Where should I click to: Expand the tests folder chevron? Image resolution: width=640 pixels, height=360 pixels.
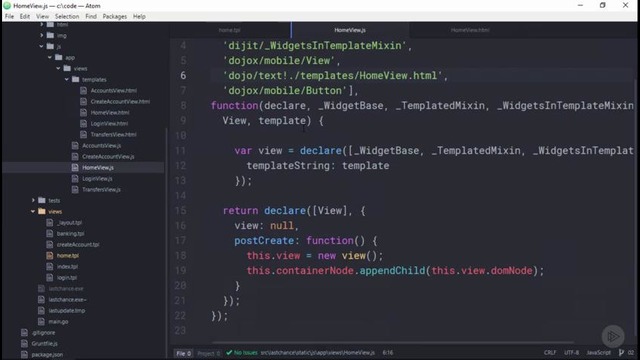[33, 200]
